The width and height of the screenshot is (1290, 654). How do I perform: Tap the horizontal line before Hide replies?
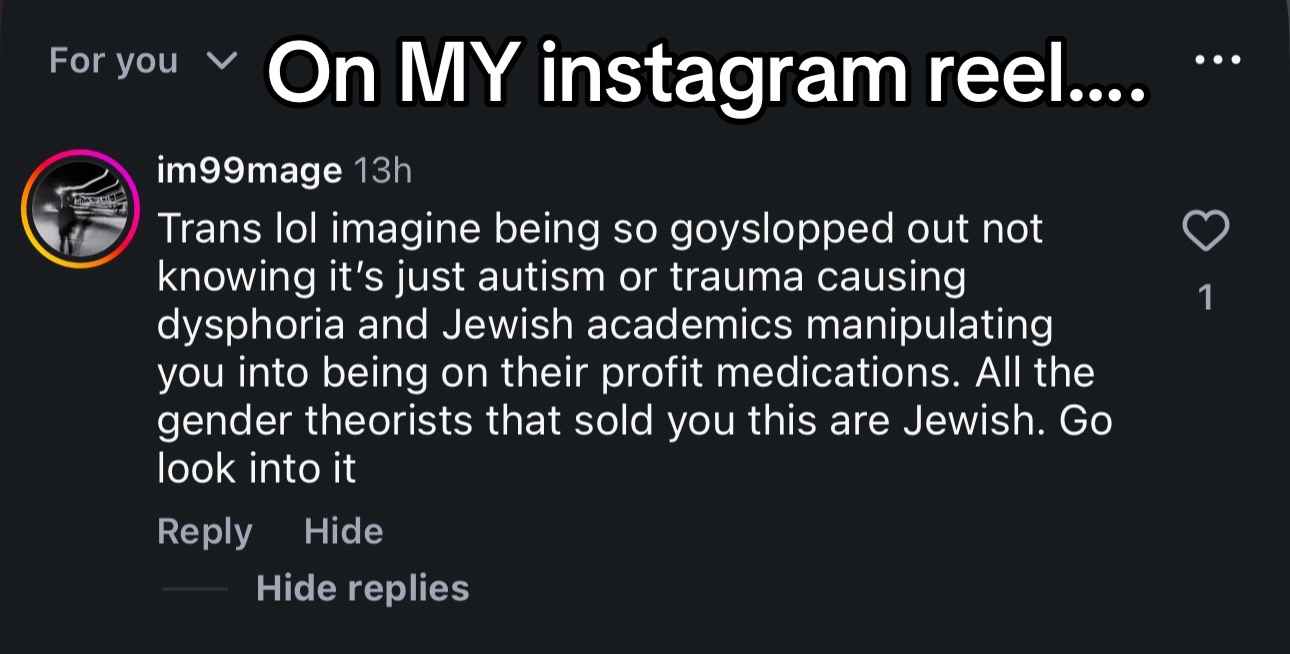click(x=194, y=589)
